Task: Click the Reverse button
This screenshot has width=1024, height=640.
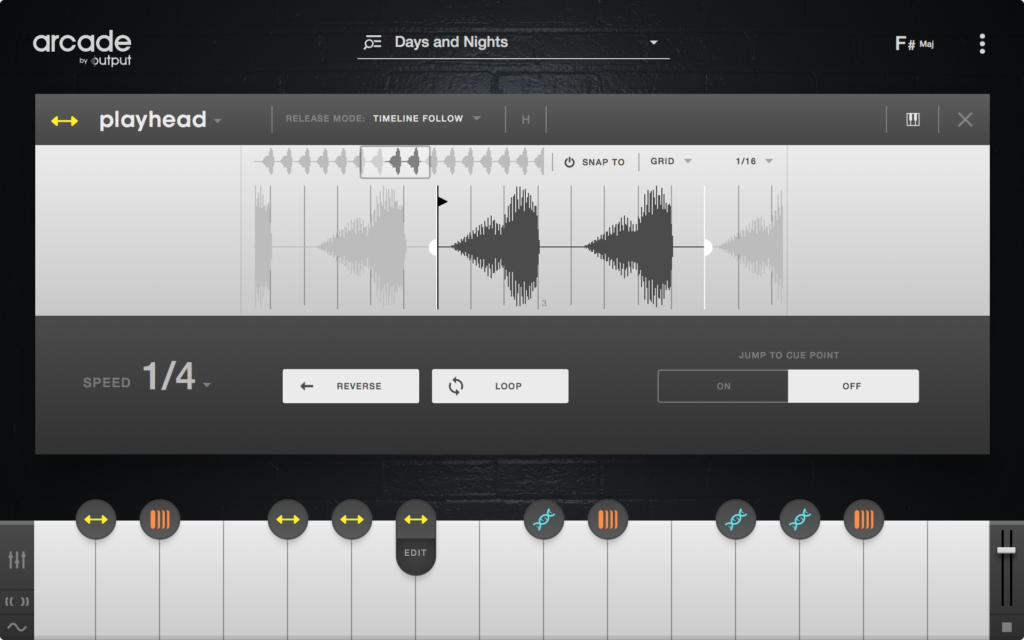Action: [x=350, y=385]
